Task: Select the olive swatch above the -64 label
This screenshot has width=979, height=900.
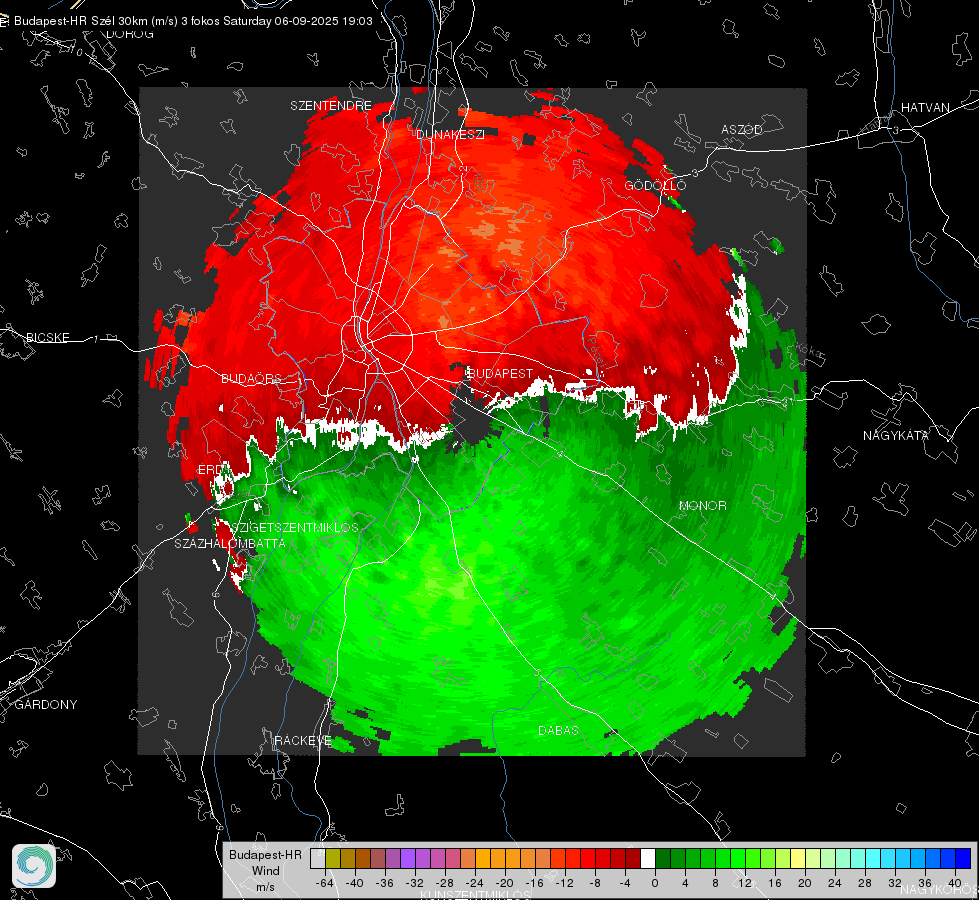Action: [333, 858]
